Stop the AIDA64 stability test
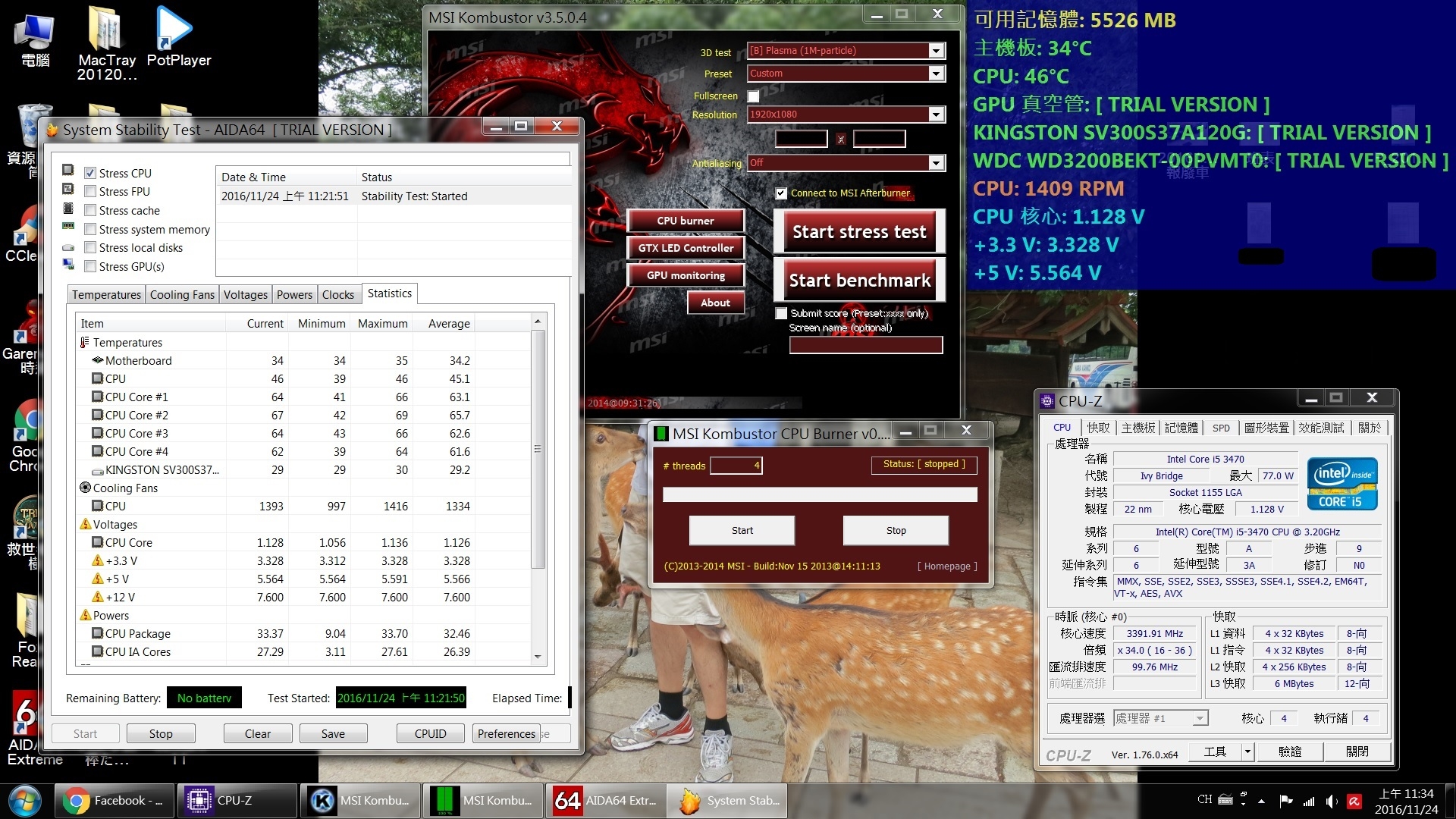Viewport: 1456px width, 819px height. tap(161, 734)
